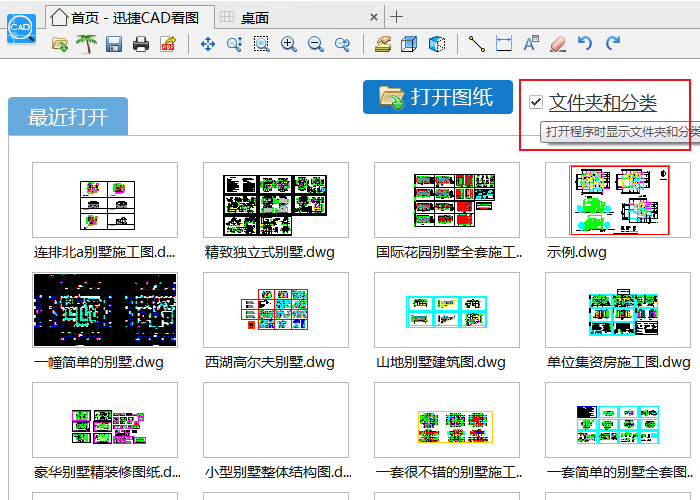The width and height of the screenshot is (700, 500).
Task: Open 连排北a别墅施工图 thumbnail
Action: (105, 200)
